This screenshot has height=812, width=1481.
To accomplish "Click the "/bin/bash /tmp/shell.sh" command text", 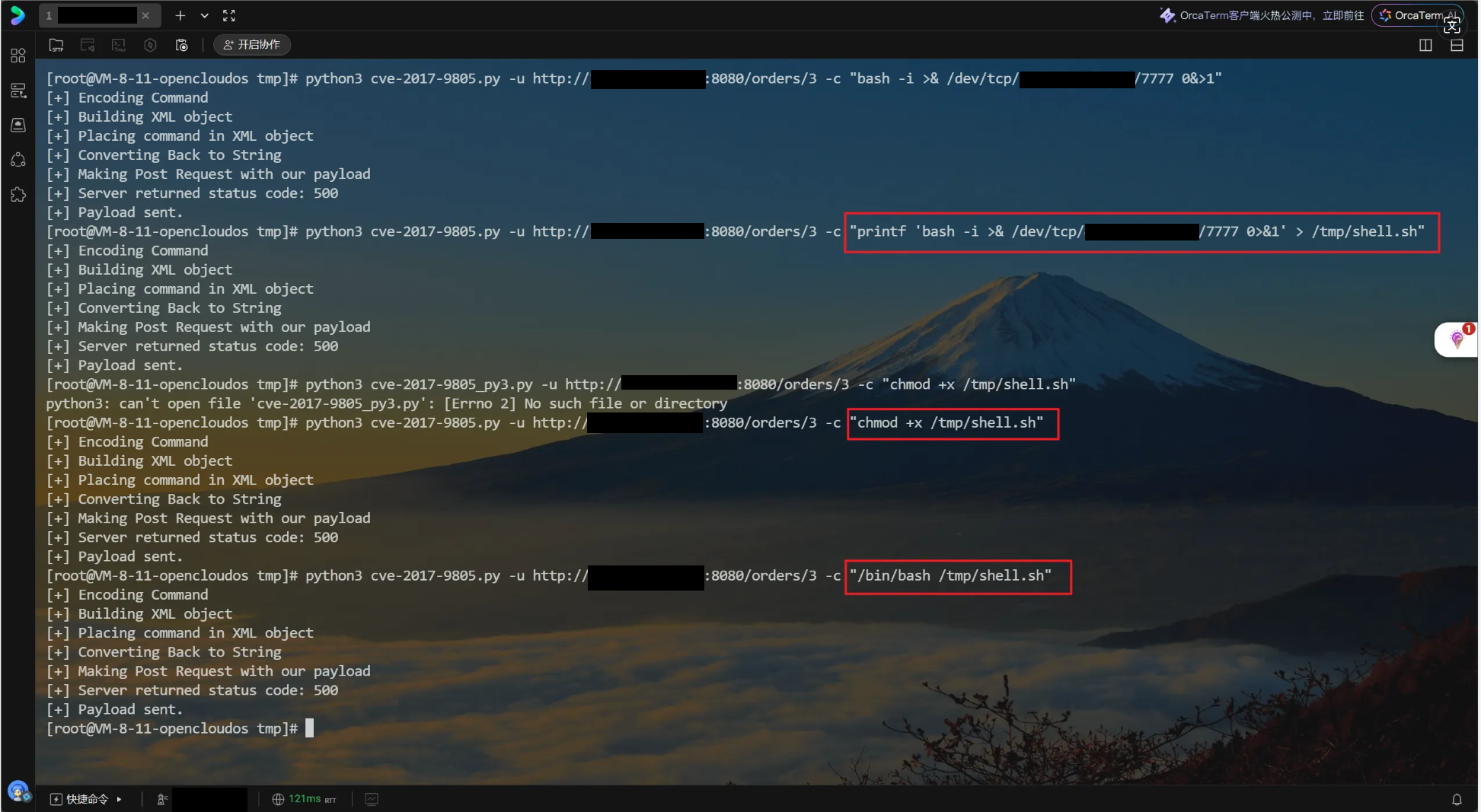I will click(x=950, y=575).
